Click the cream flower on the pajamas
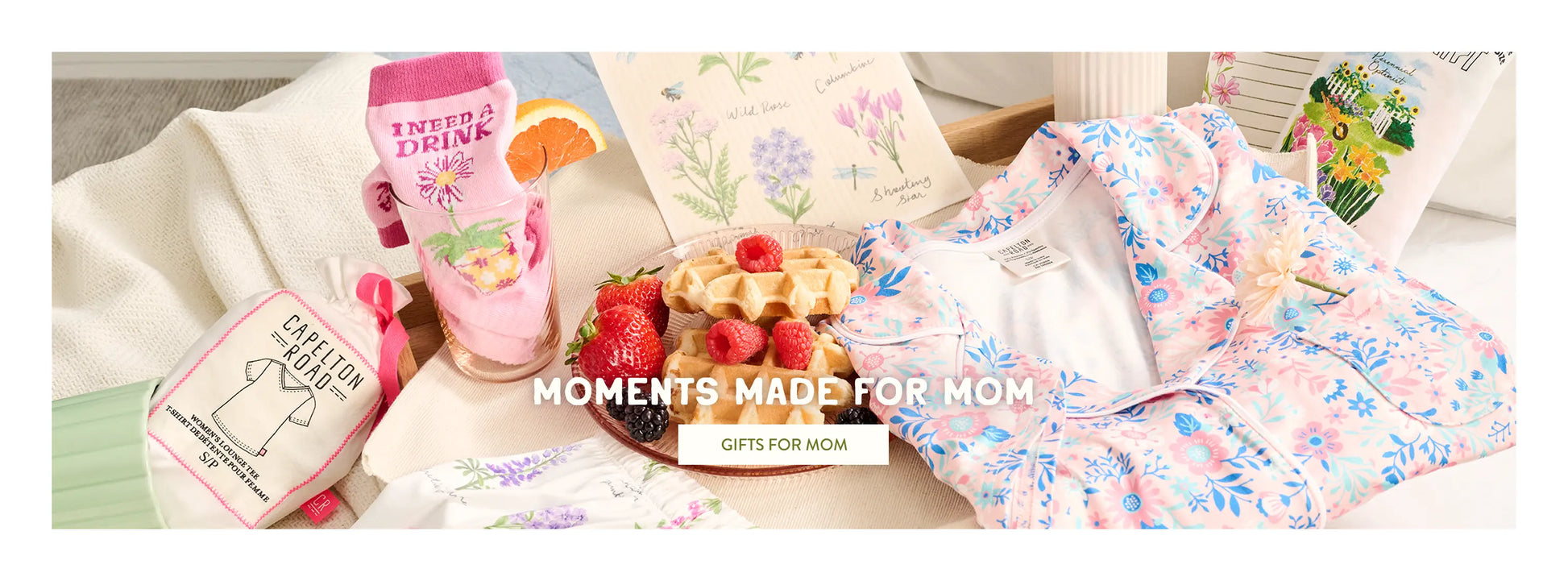Image resolution: width=1568 pixels, height=581 pixels. [1271, 270]
